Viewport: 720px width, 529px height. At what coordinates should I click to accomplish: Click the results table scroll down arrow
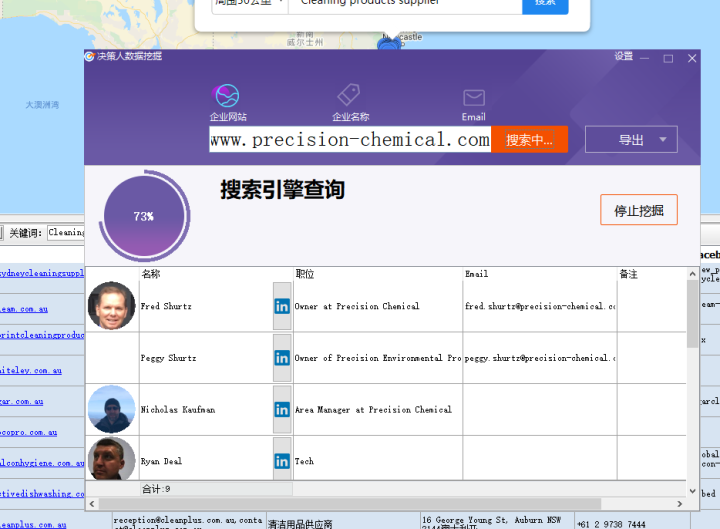692,491
